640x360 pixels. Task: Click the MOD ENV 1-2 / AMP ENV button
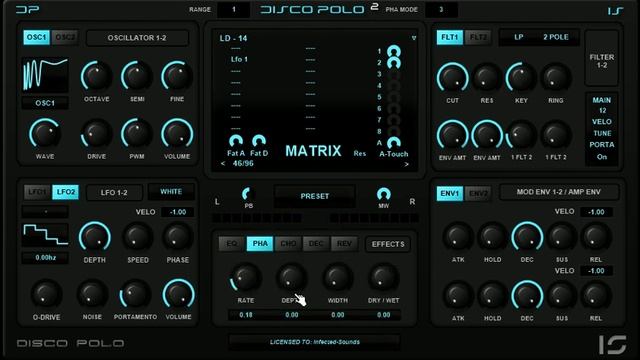[559, 192]
